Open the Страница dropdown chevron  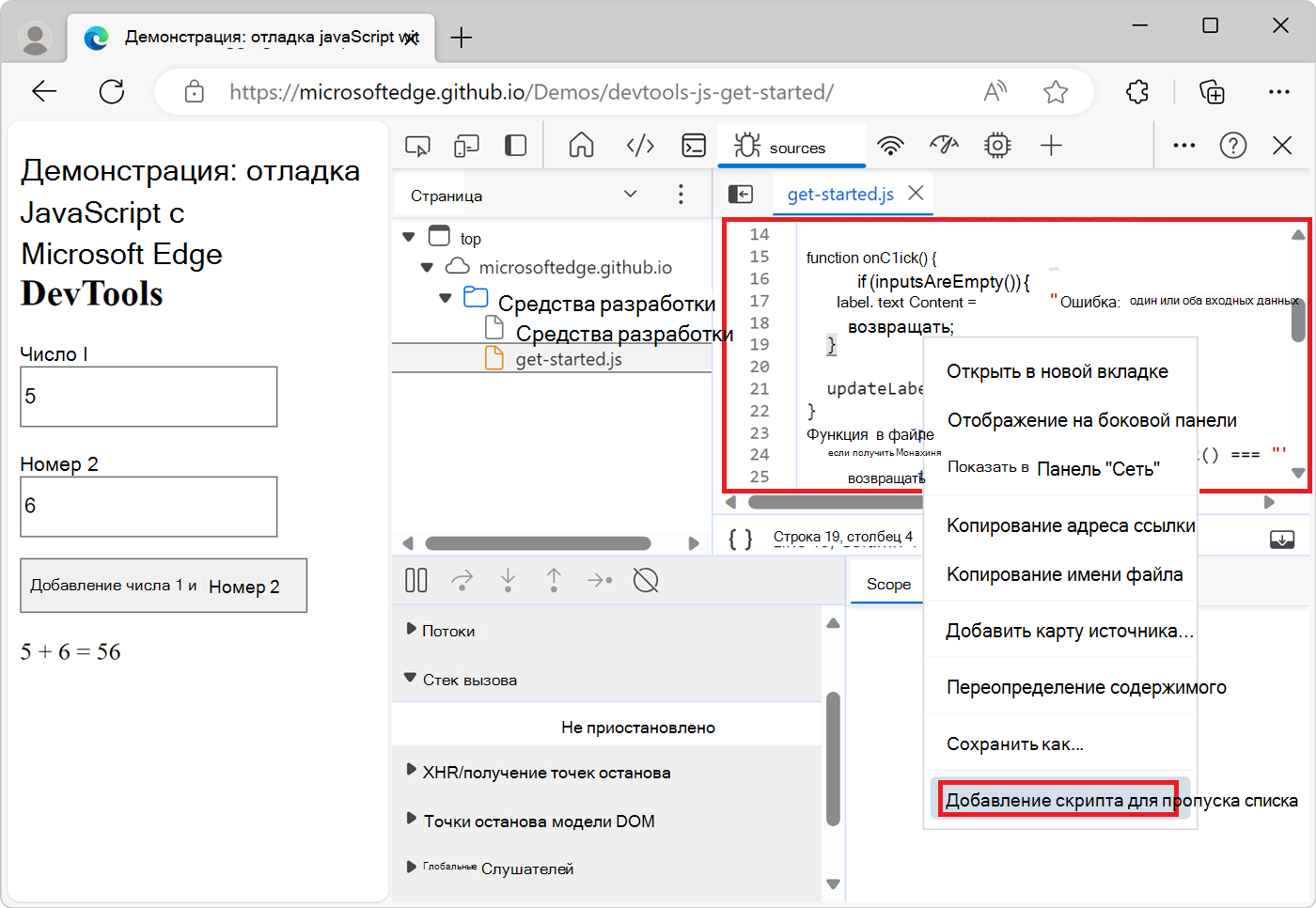(630, 195)
